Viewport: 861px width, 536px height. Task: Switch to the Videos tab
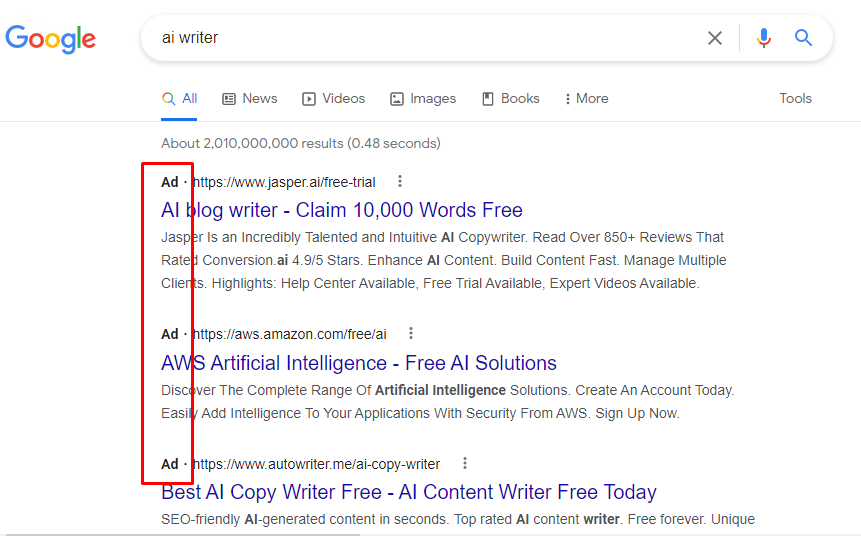coord(333,98)
